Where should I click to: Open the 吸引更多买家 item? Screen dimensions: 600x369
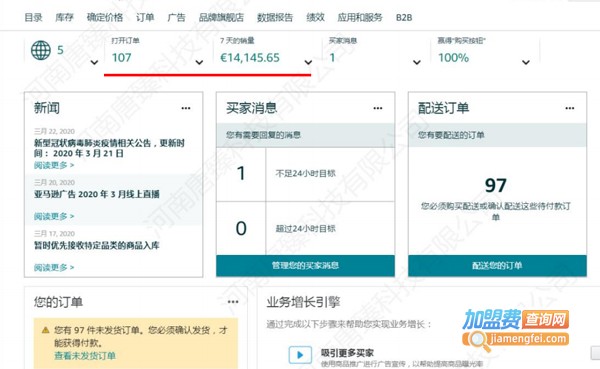tap(347, 353)
